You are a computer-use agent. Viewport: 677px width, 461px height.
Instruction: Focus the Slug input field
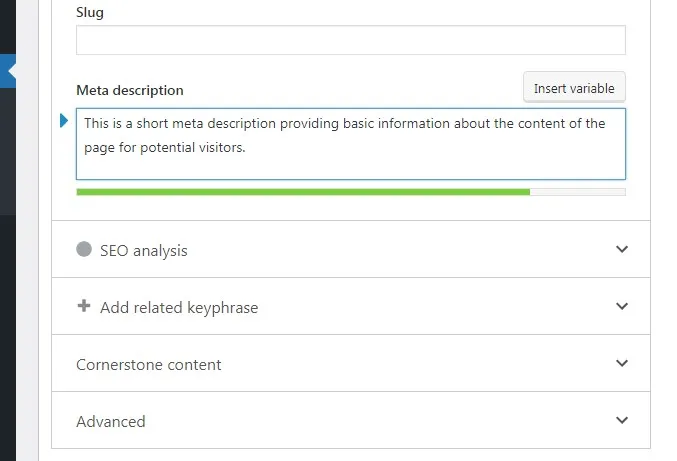tap(351, 40)
